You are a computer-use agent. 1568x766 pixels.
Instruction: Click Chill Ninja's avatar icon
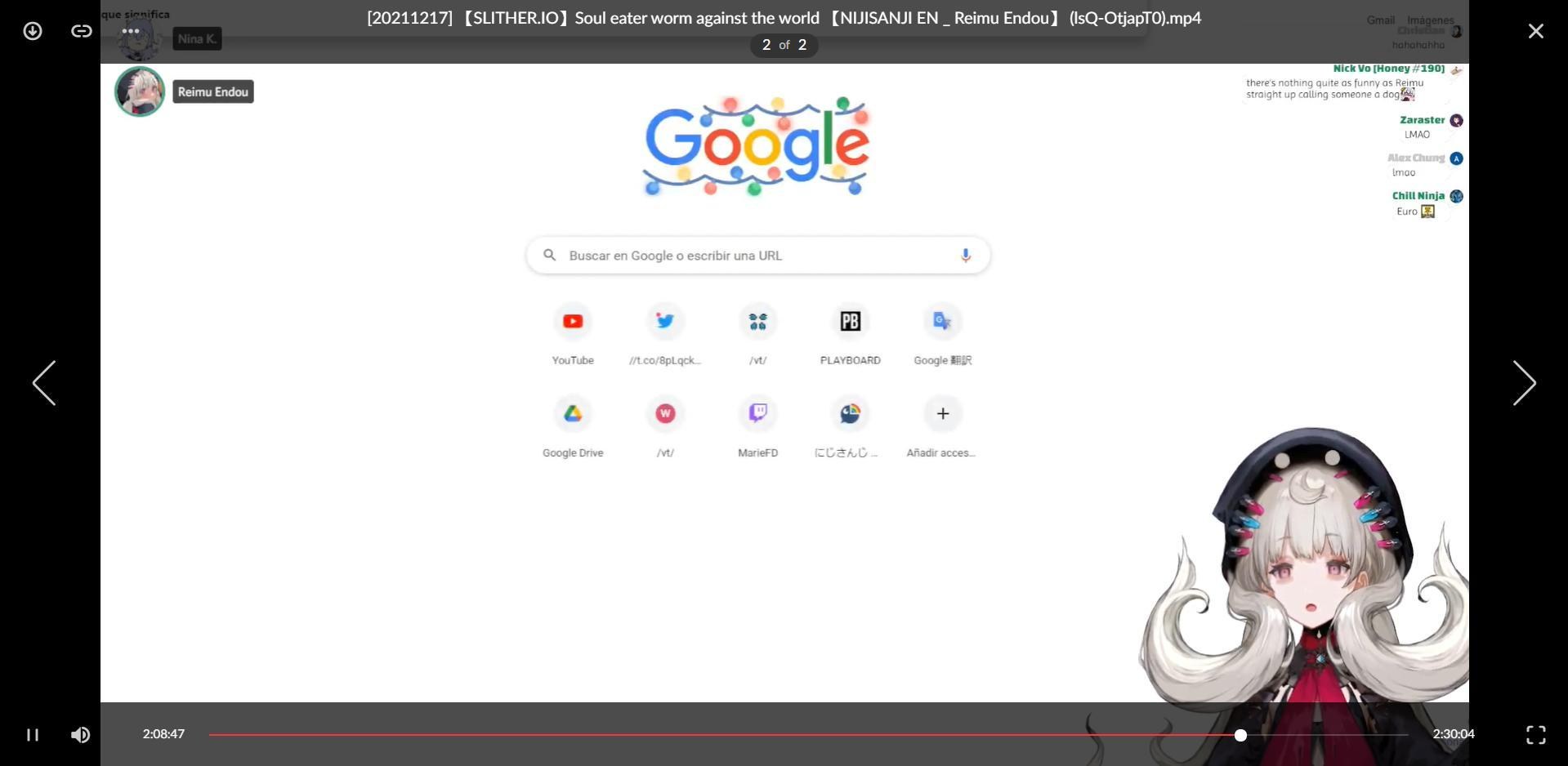(x=1456, y=196)
